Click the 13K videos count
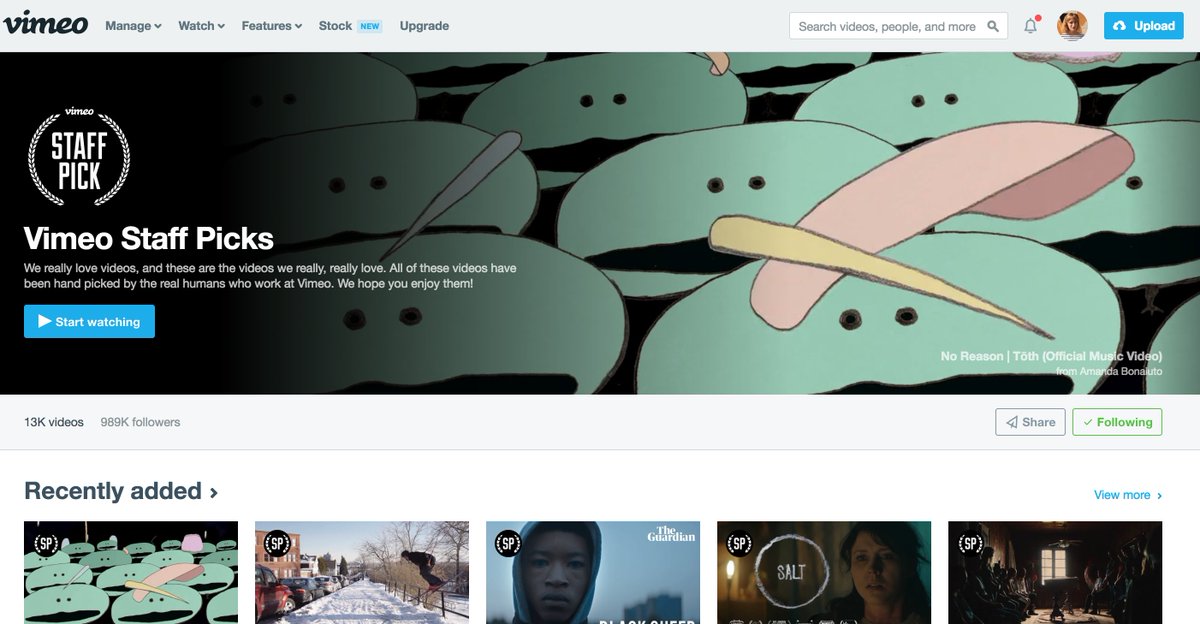Image resolution: width=1200 pixels, height=624 pixels. point(54,422)
